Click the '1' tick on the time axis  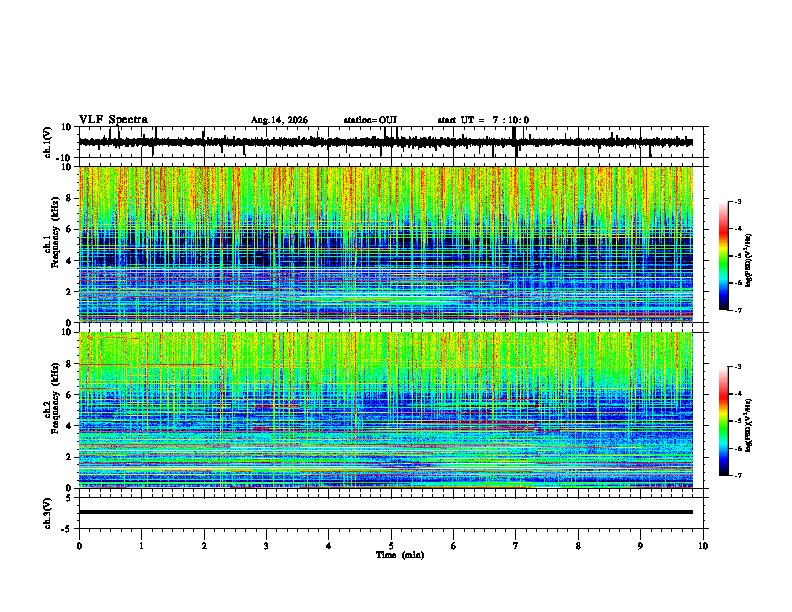click(x=141, y=546)
